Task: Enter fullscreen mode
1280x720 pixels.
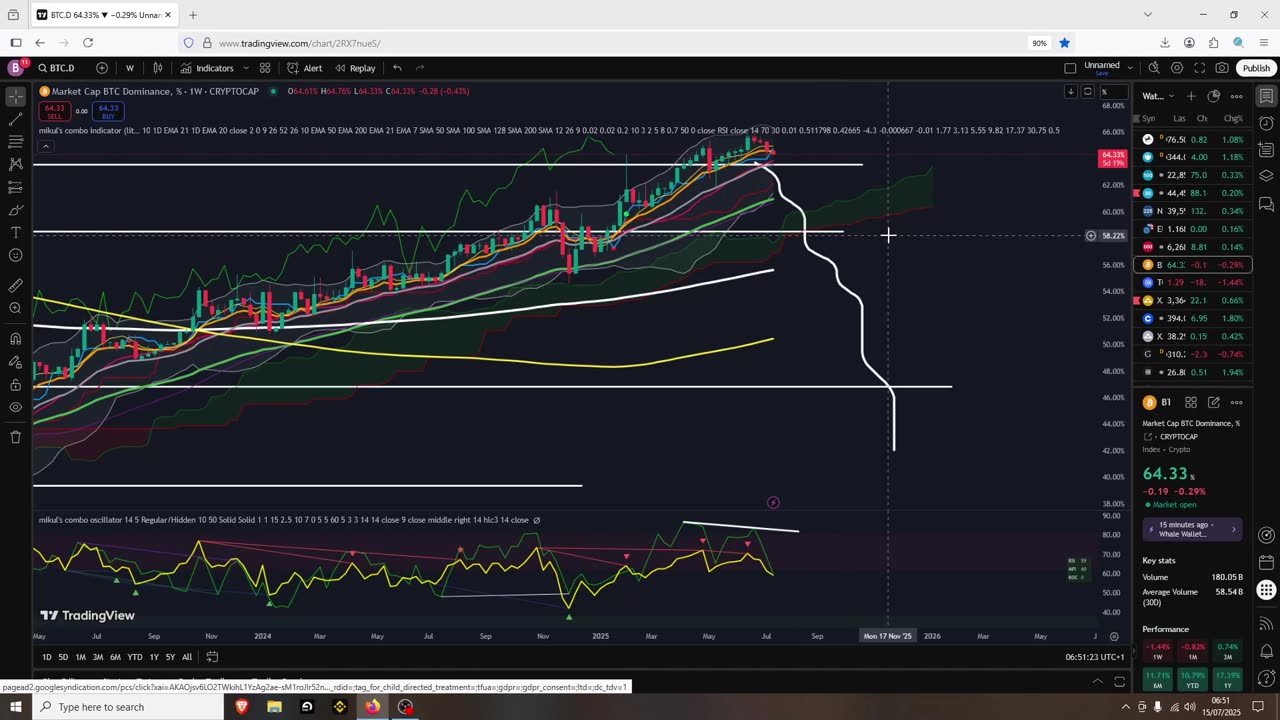Action: click(x=1199, y=68)
